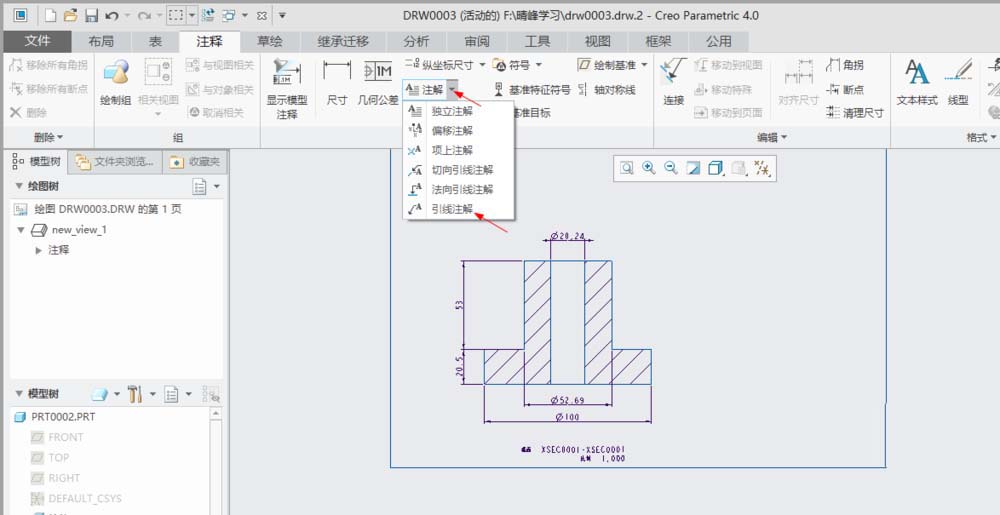Choose 引线注解 from the dropdown menu
The height and width of the screenshot is (515, 1000).
452,209
